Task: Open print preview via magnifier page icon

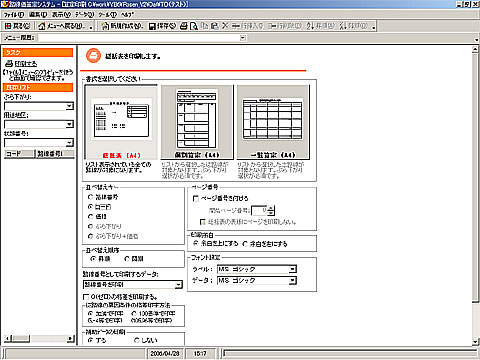Action: pos(194,26)
